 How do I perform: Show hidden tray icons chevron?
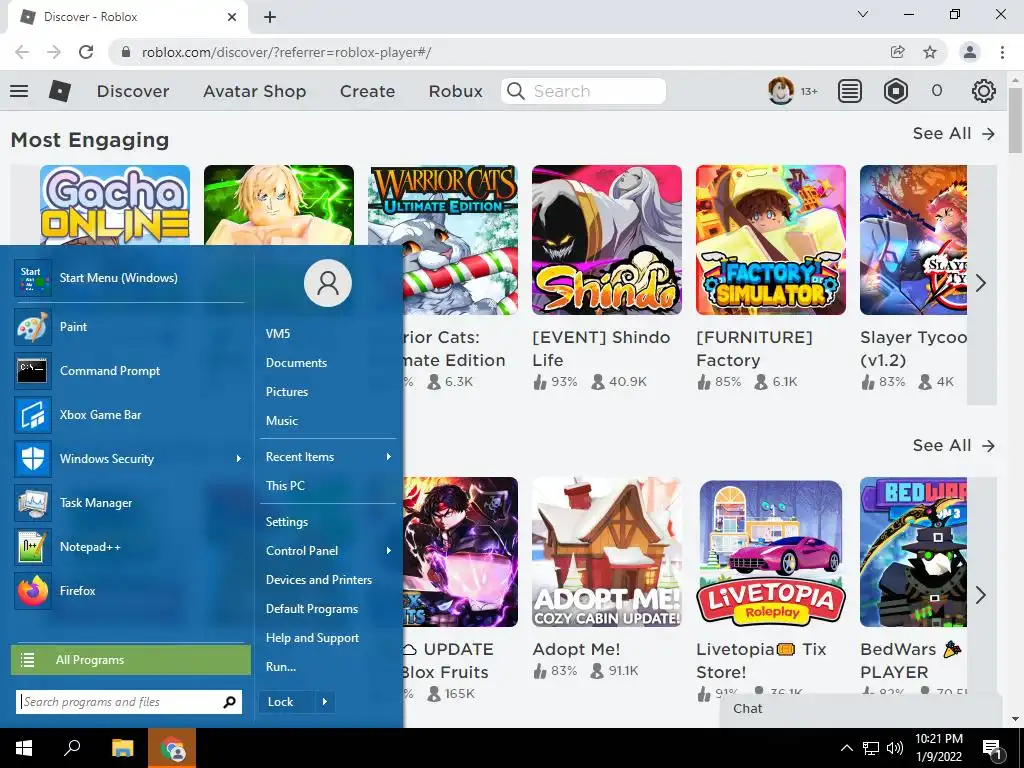click(x=846, y=748)
